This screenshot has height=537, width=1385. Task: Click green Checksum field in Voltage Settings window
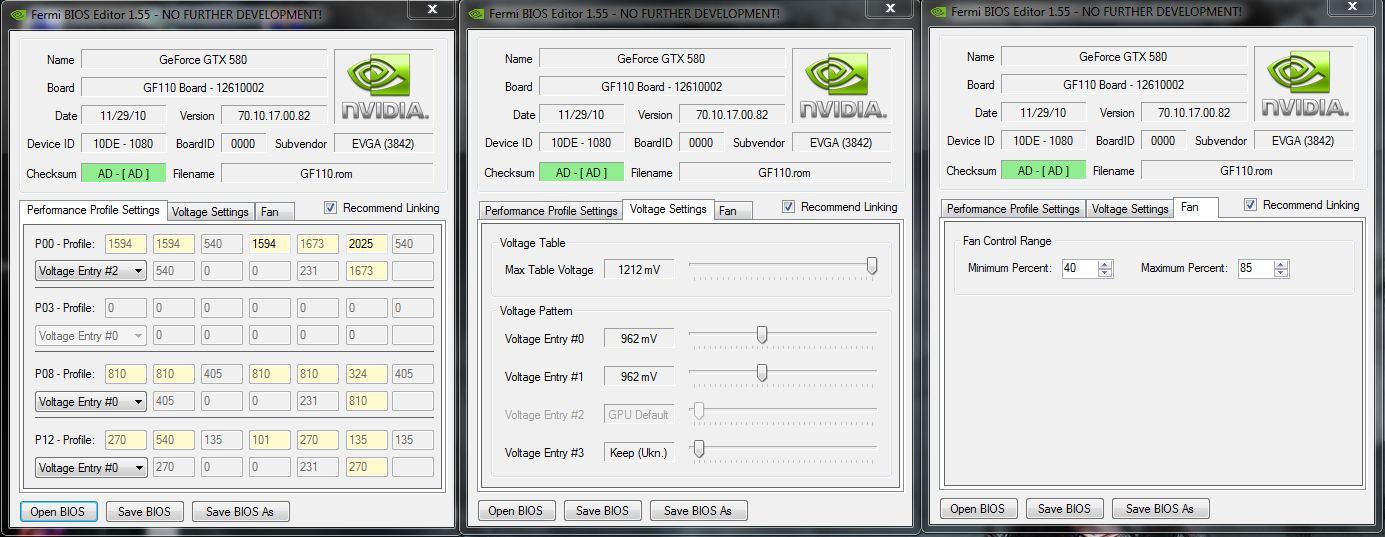point(581,172)
